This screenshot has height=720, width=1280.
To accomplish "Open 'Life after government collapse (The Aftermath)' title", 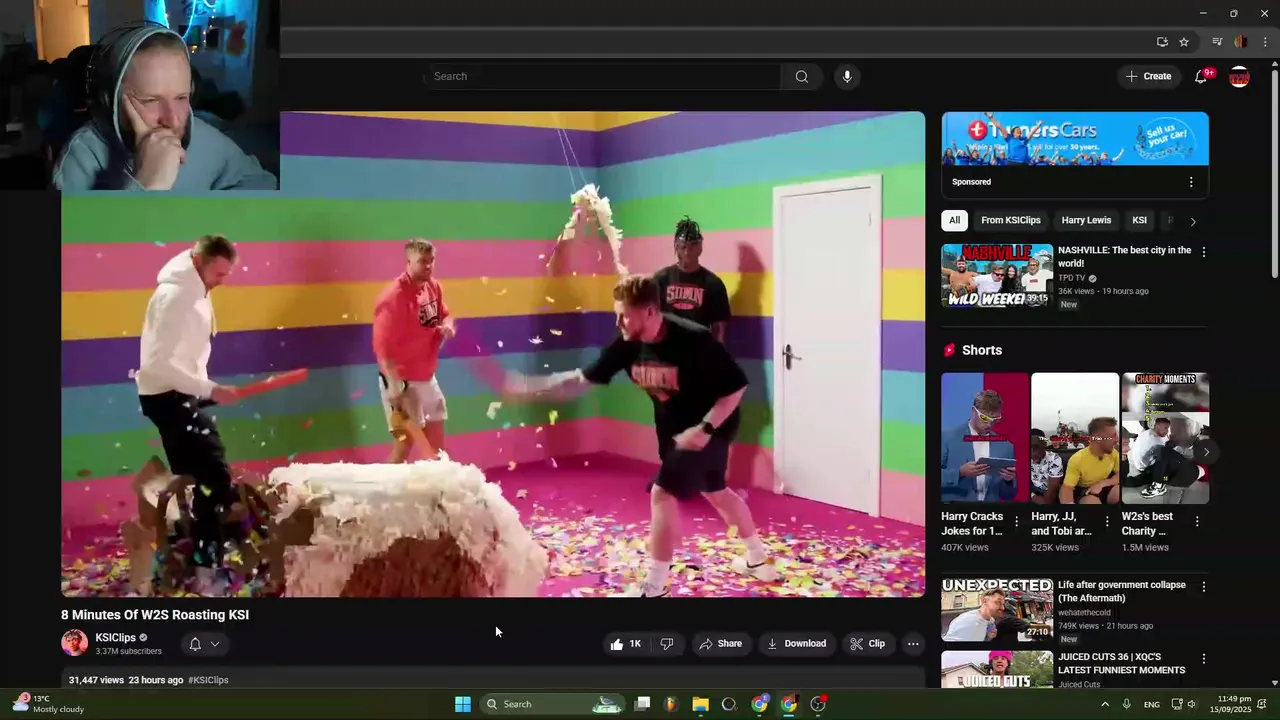I will (1122, 592).
